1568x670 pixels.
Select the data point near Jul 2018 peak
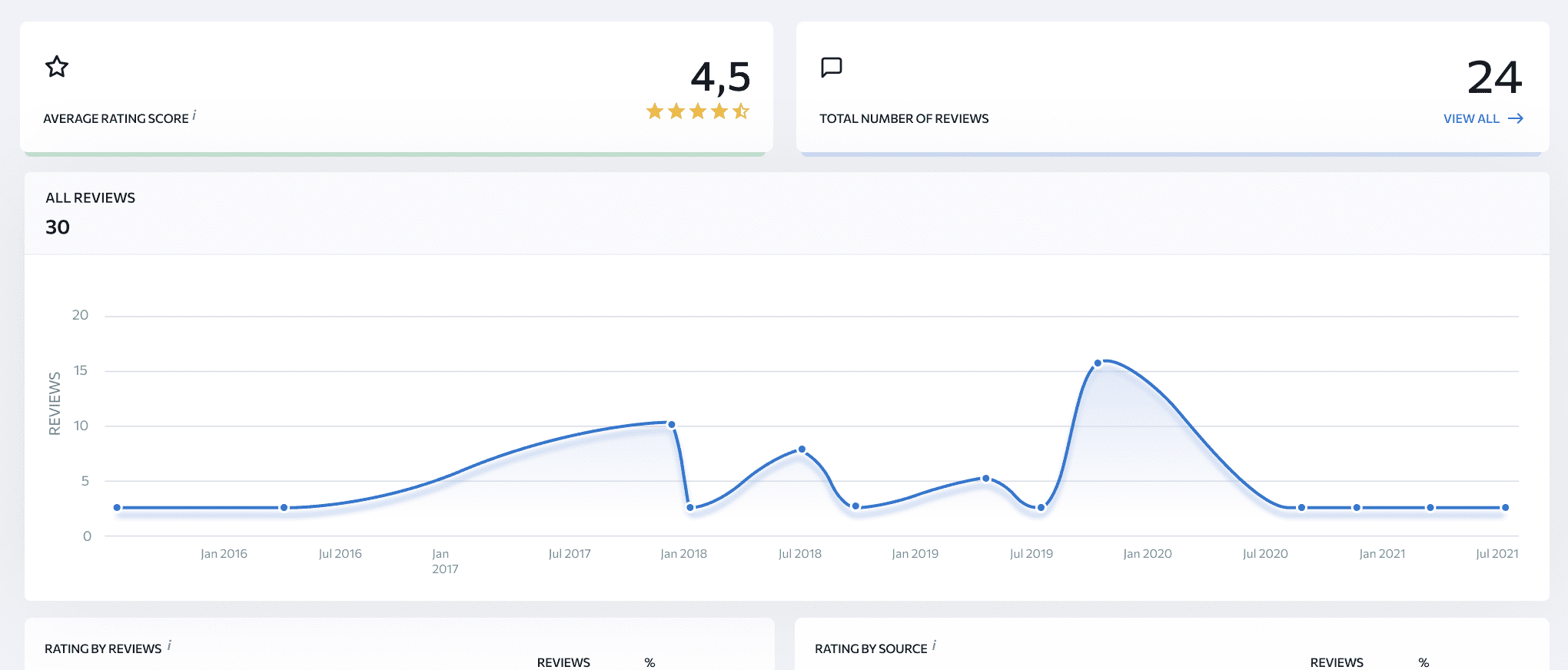[x=802, y=449]
